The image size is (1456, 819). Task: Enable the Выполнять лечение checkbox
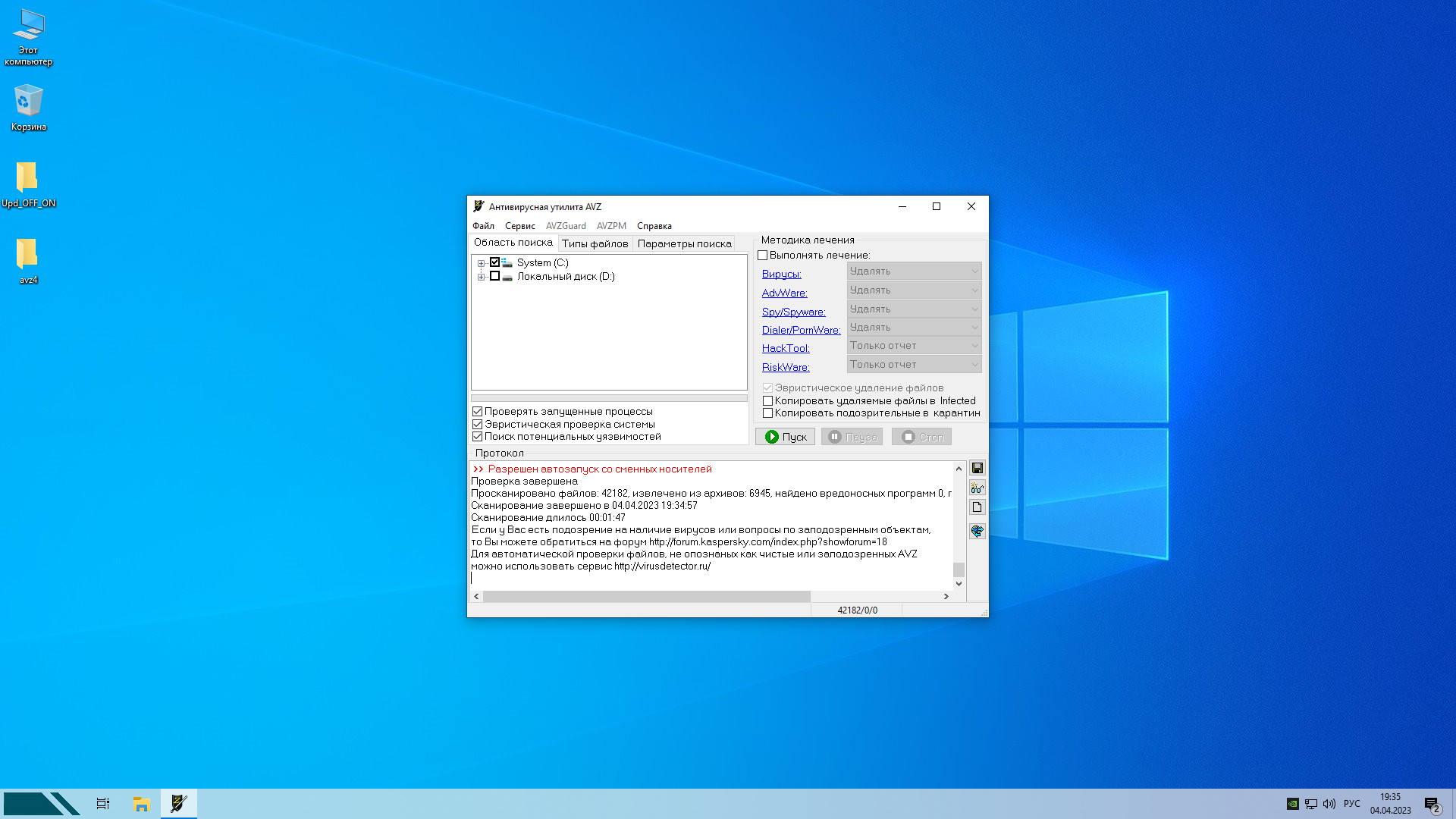click(x=763, y=256)
